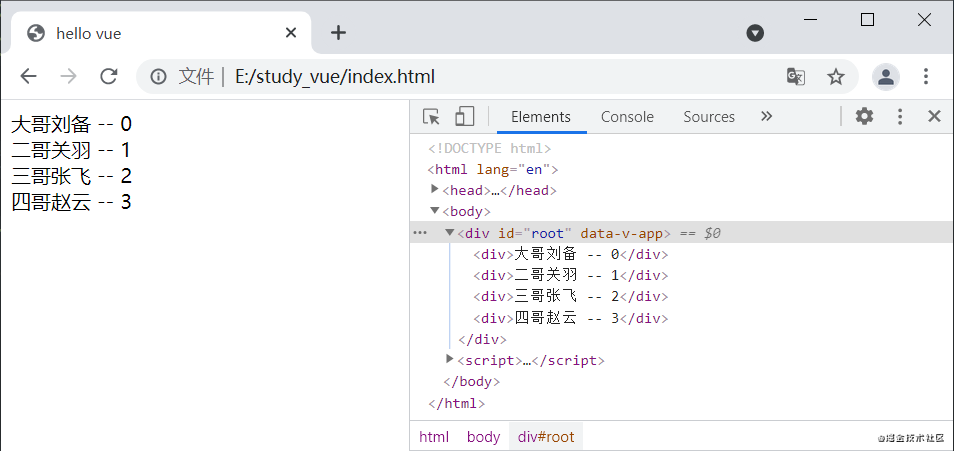Go back with the browser back arrow
The height and width of the screenshot is (451, 954).
pyautogui.click(x=28, y=76)
